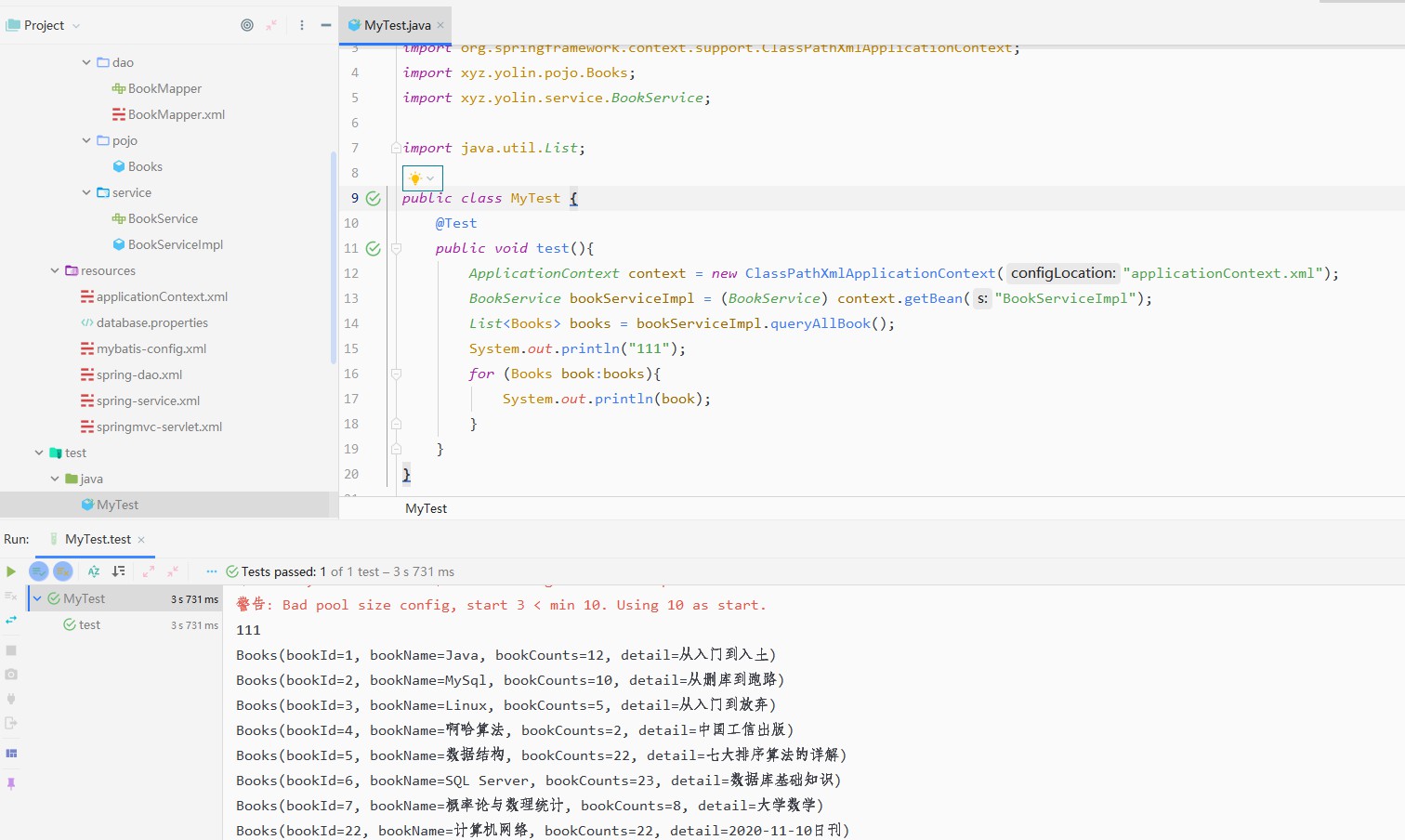Open BookServiceImpl class
Image resolution: width=1405 pixels, height=840 pixels.
click(x=175, y=244)
